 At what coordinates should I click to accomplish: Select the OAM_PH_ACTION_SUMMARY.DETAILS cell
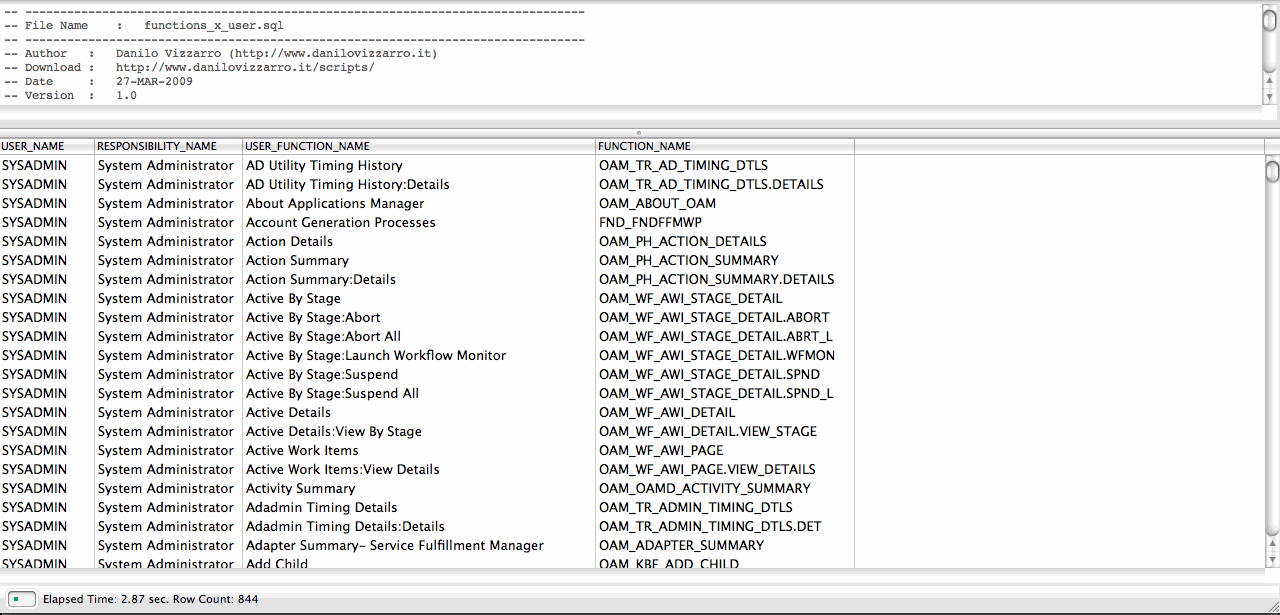coord(725,279)
